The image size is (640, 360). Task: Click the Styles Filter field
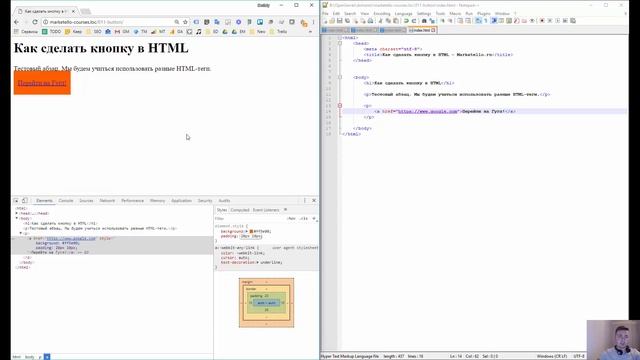249,219
